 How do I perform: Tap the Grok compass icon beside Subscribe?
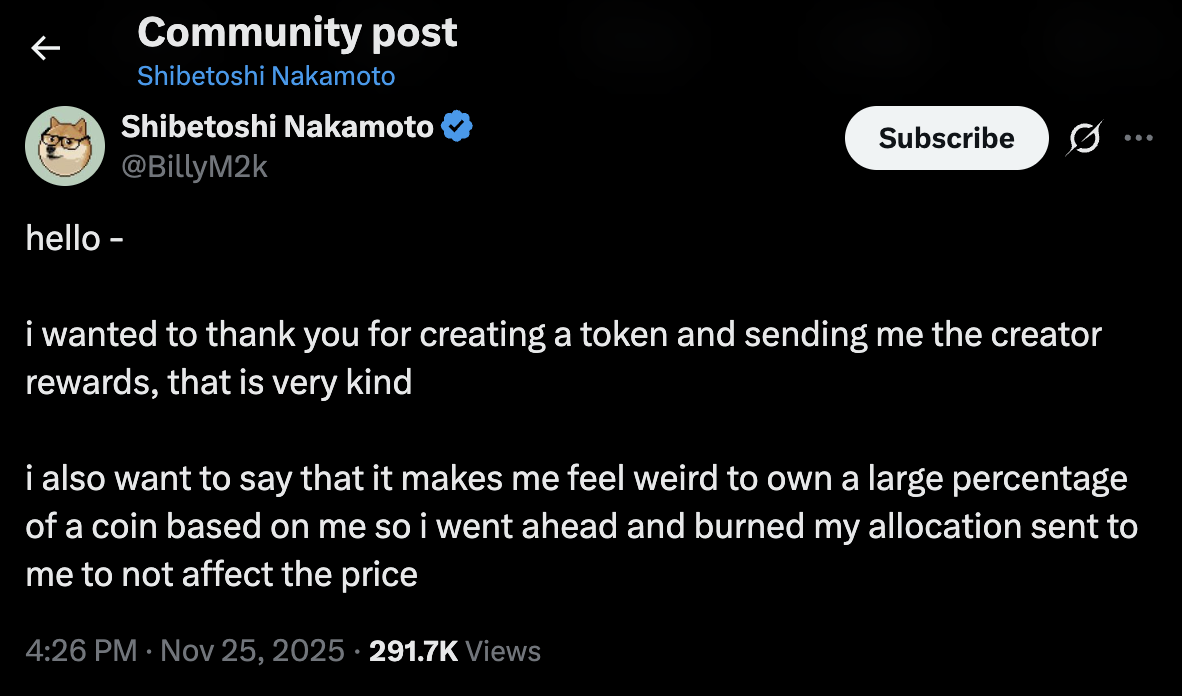click(x=1085, y=138)
